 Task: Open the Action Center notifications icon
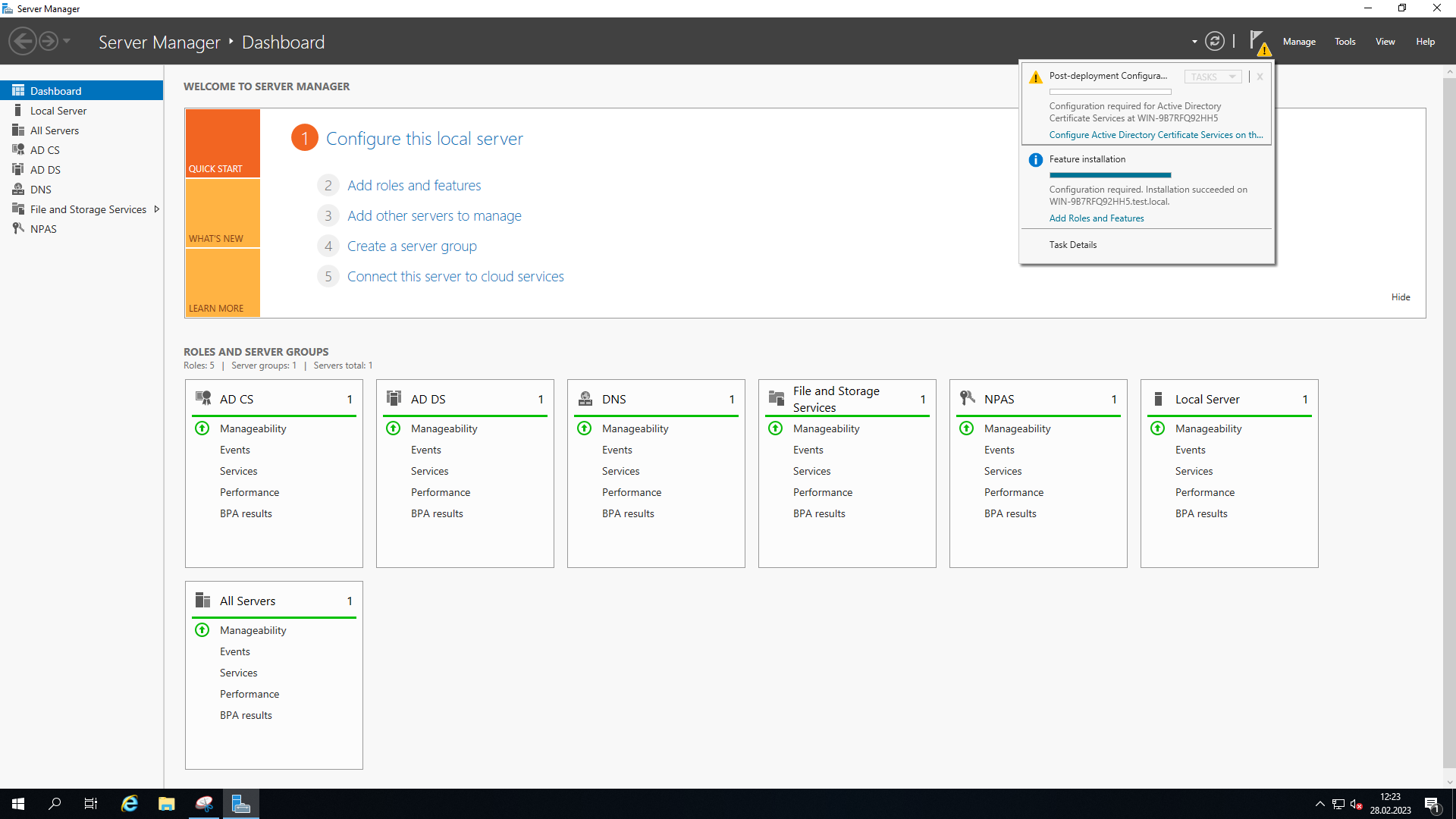click(1432, 804)
